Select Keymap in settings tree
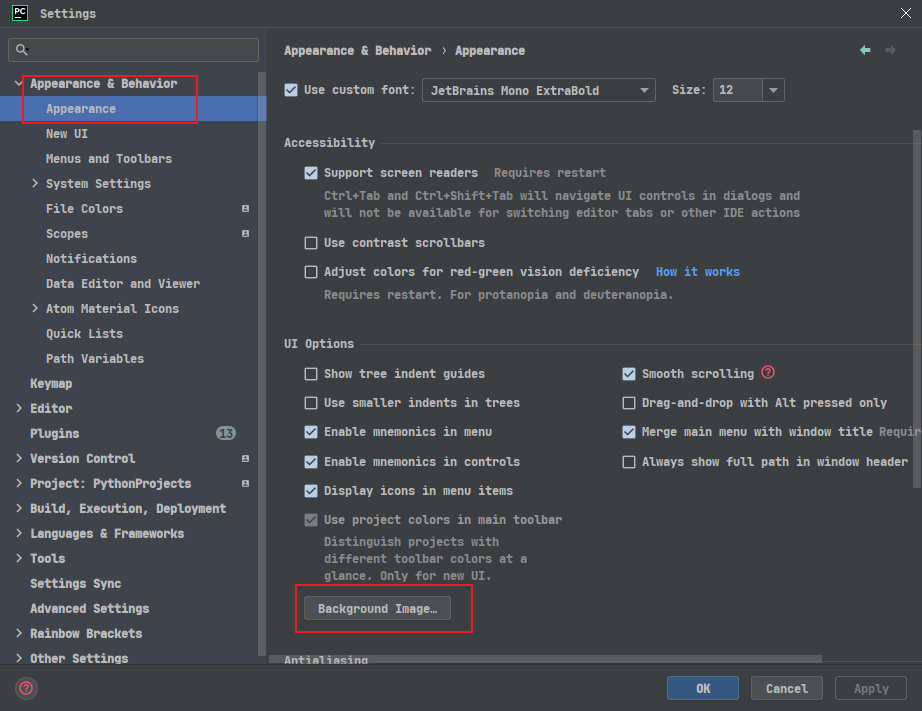Screen dimensions: 922x711 pos(51,383)
